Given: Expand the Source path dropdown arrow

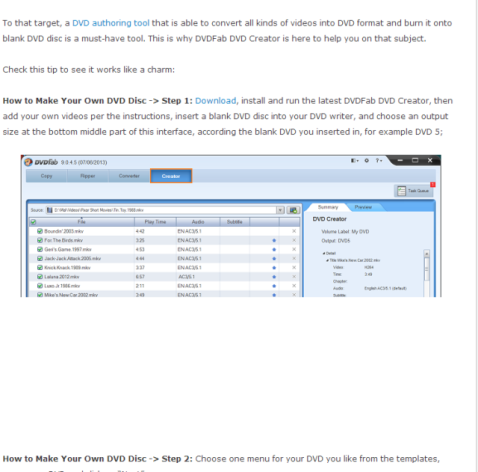Looking at the screenshot, I should click(280, 210).
